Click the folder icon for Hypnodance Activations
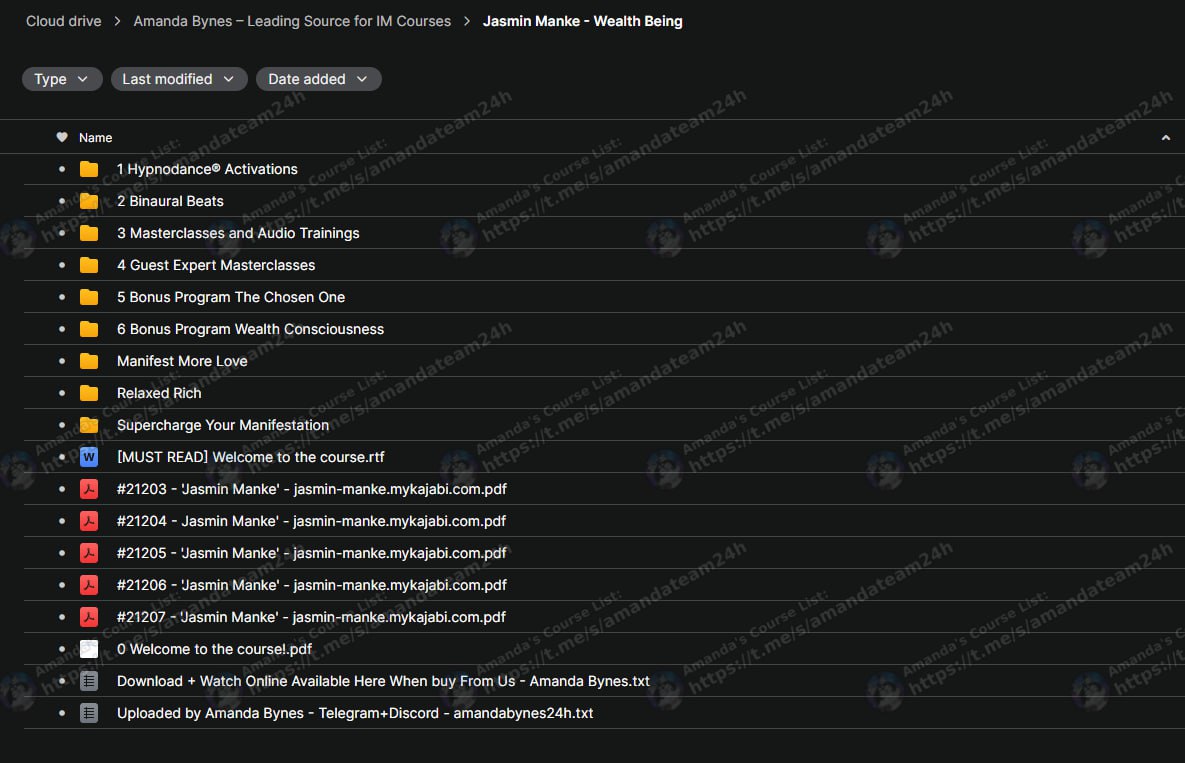Viewport: 1185px width, 763px height. coord(89,169)
